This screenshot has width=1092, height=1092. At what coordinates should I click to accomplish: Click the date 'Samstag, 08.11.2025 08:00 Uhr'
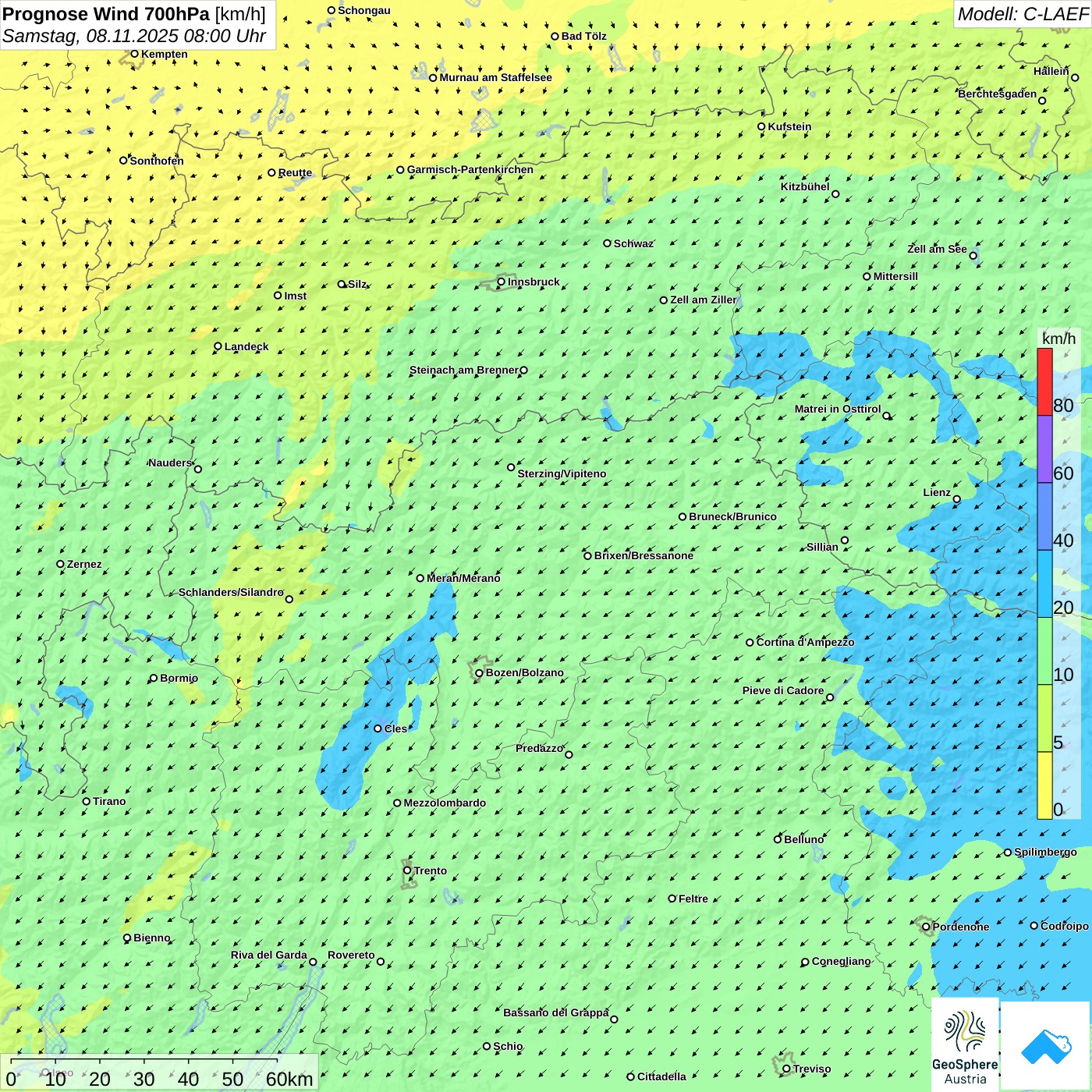(134, 36)
